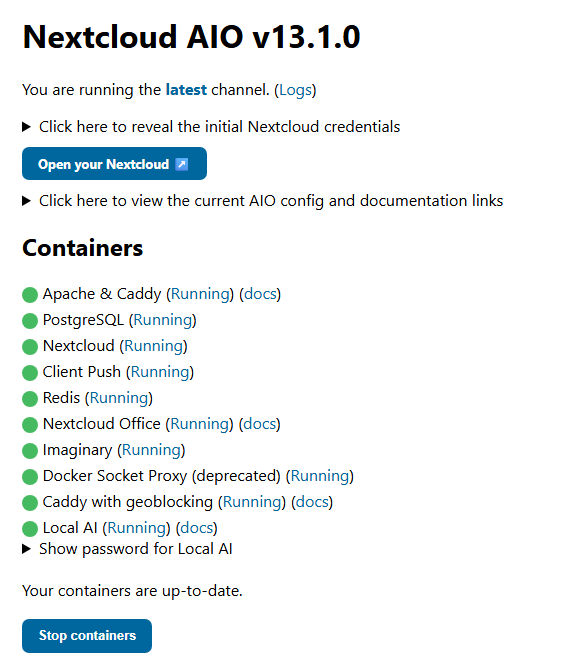Open the Running link for Apache & Caddy
588x666 pixels.
click(x=200, y=294)
